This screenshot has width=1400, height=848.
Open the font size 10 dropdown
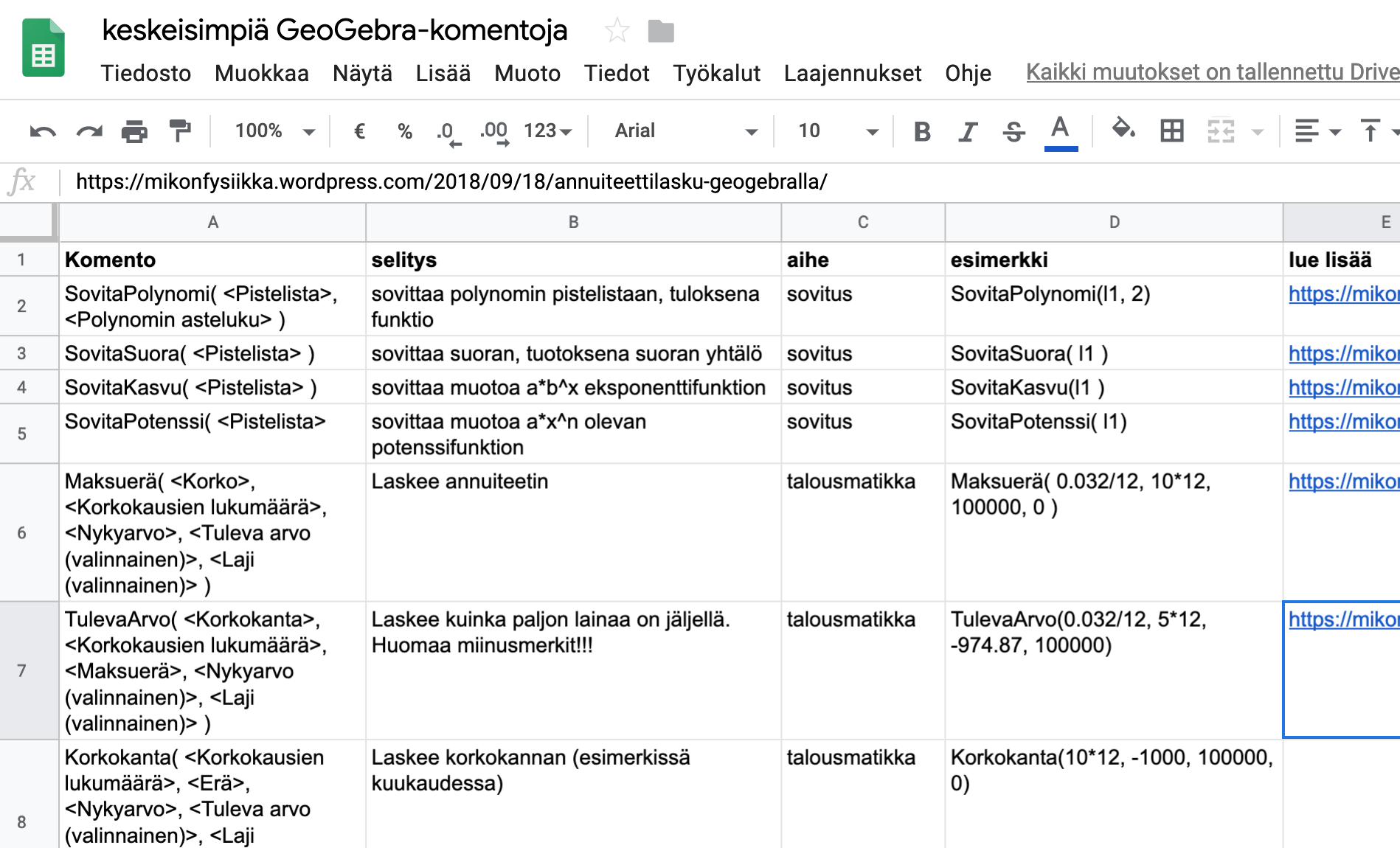tap(837, 131)
